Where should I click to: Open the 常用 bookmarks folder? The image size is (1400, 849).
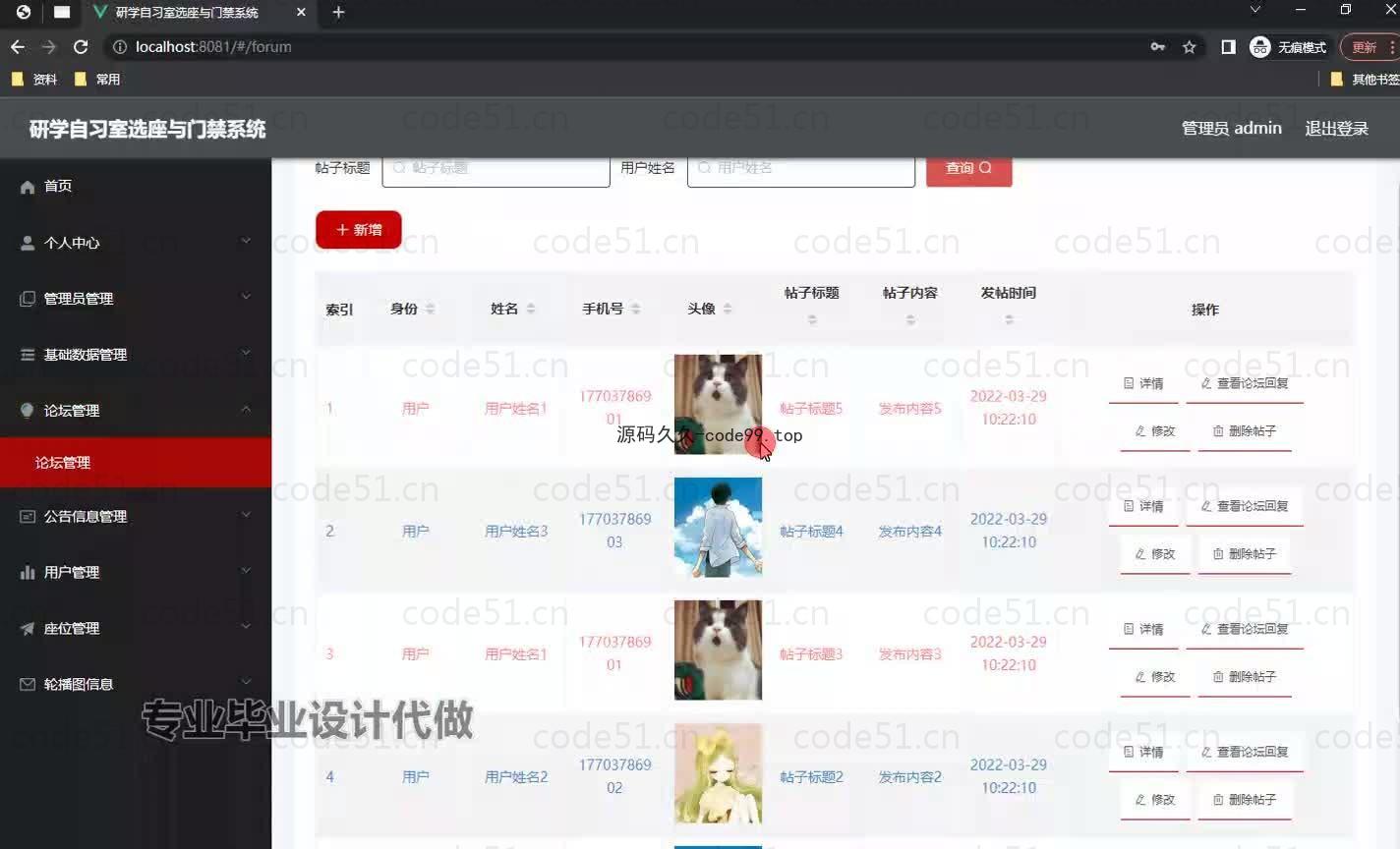[x=97, y=79]
